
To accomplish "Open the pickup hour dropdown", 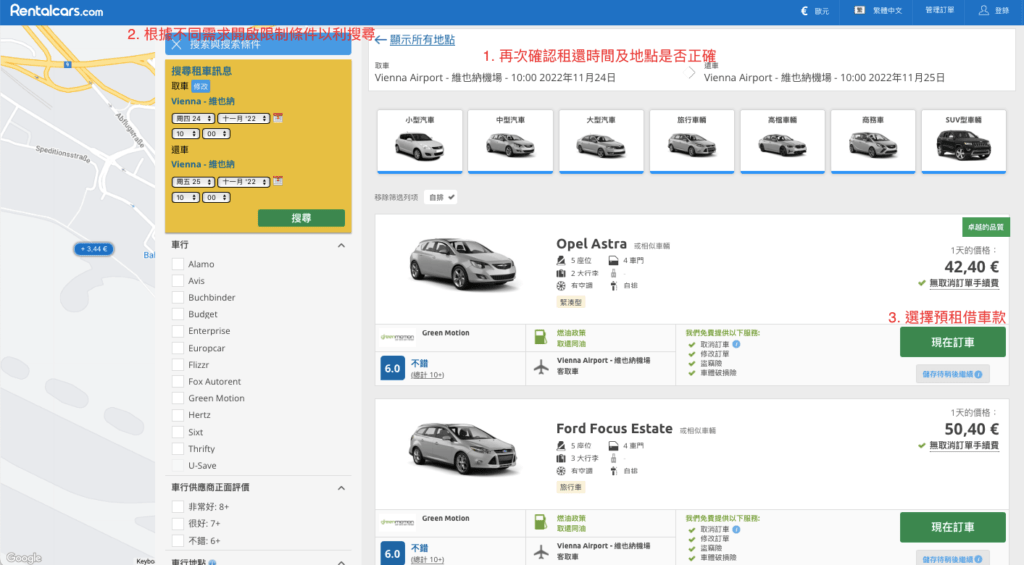I will [x=185, y=134].
